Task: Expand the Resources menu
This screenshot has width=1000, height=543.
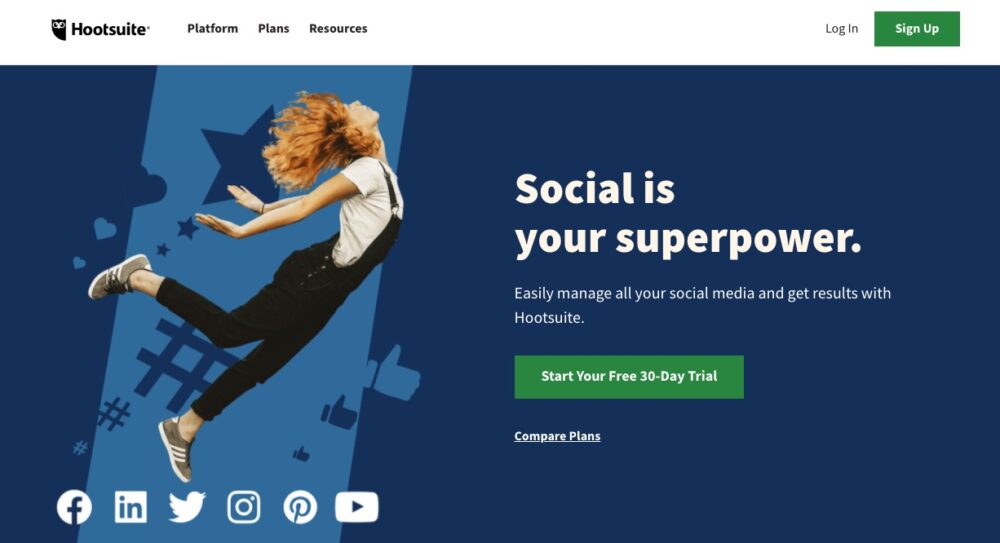Action: 338,29
